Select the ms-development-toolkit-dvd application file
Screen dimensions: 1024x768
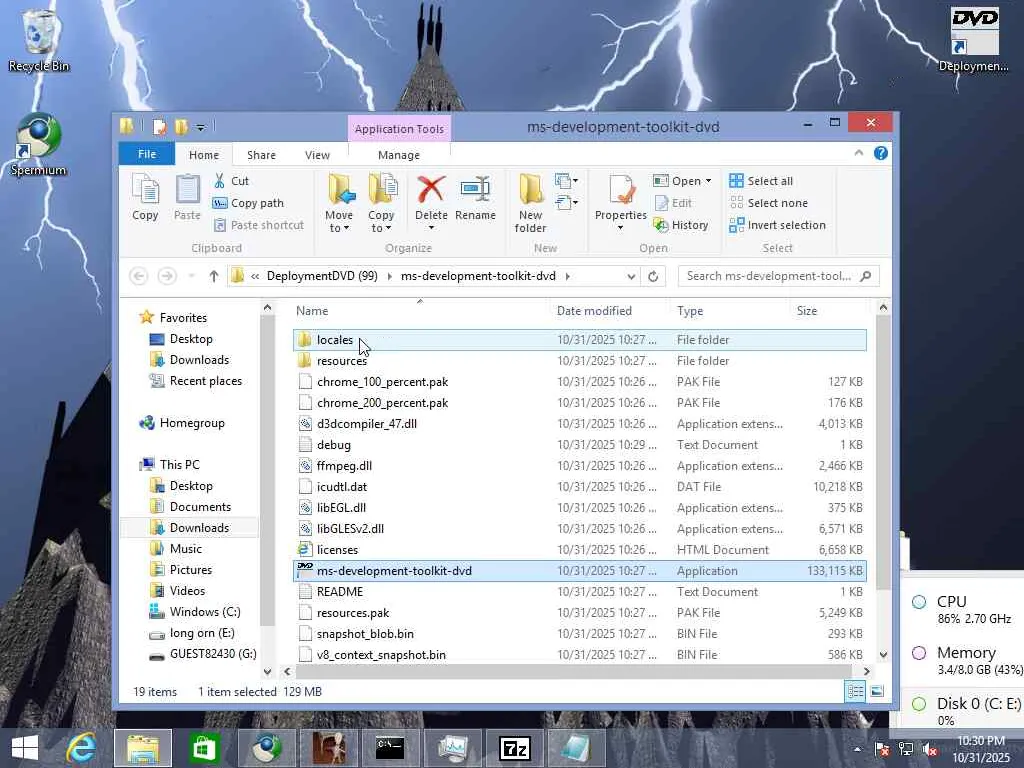[579, 571]
